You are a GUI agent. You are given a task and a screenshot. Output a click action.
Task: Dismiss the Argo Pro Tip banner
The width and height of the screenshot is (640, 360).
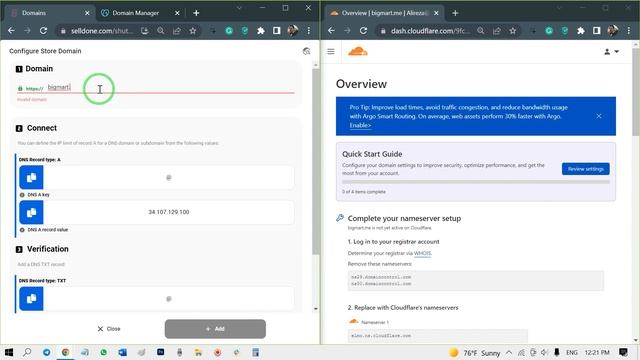[599, 116]
